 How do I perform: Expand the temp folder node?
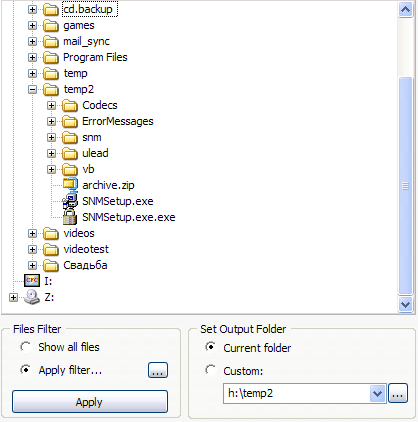[x=32, y=73]
